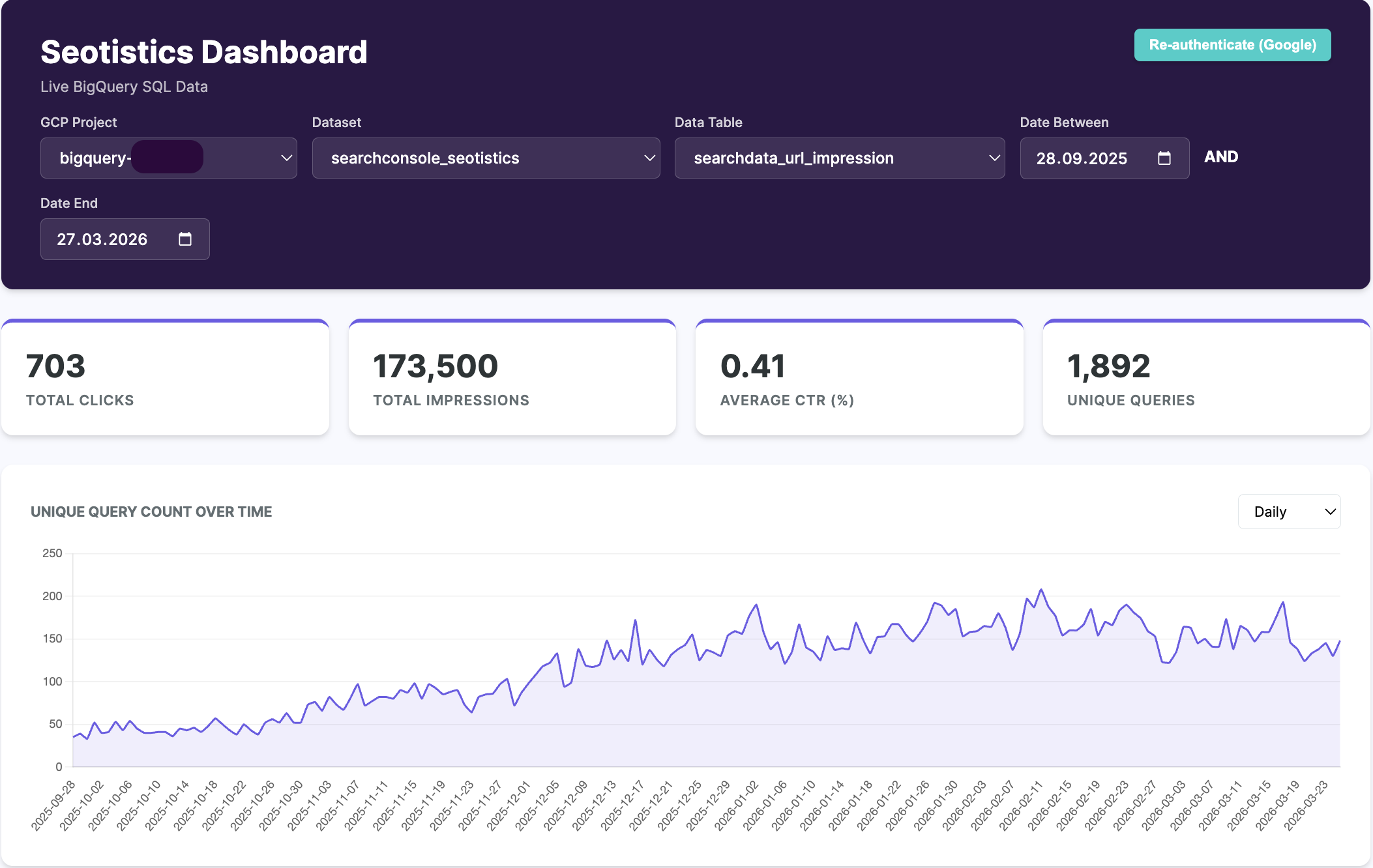Click the Unique Queries stat card

coord(1207,378)
